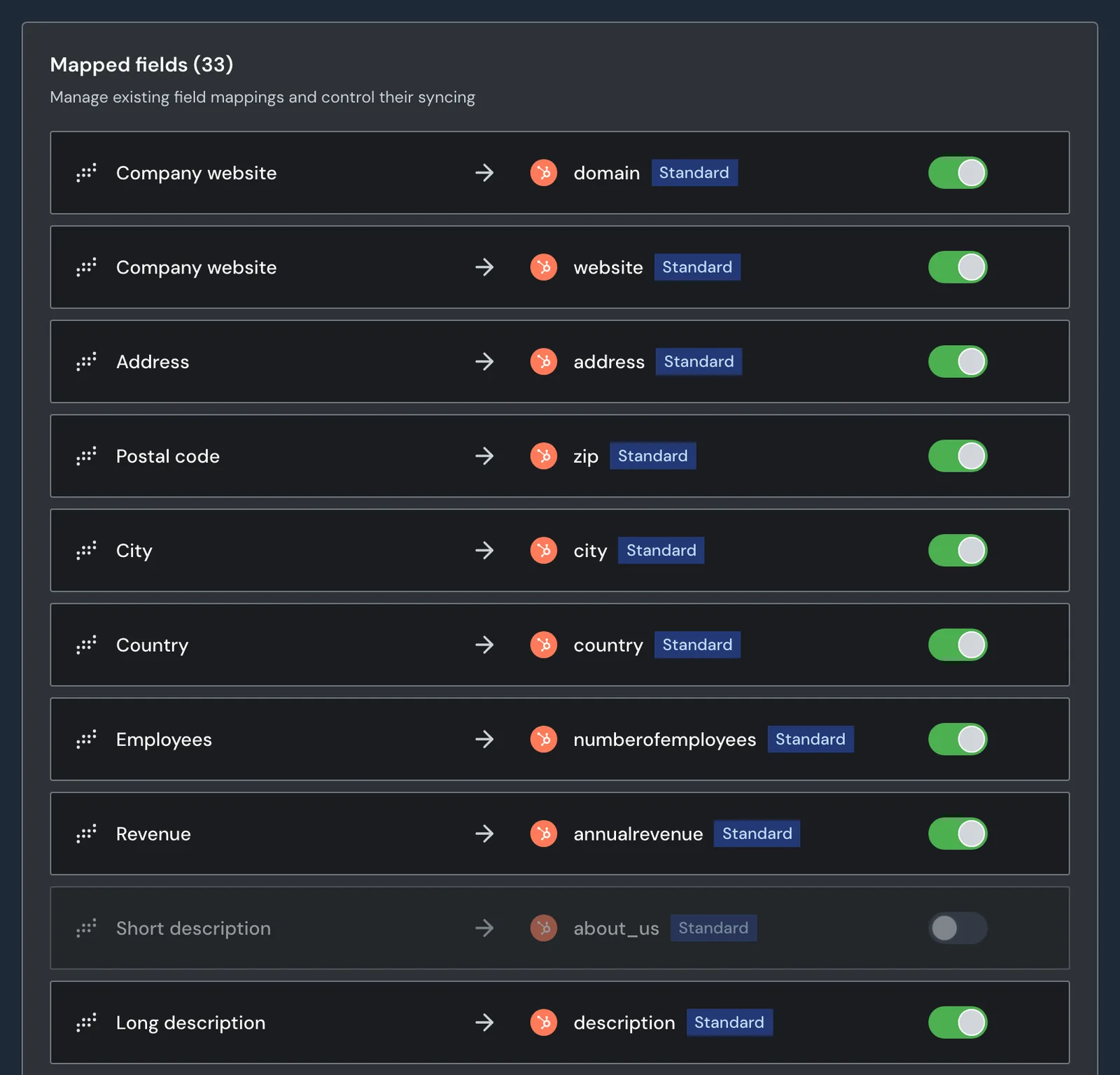Enable syncing for Short description mapping
Screen dimensions: 1120x1075
[x=958, y=928]
